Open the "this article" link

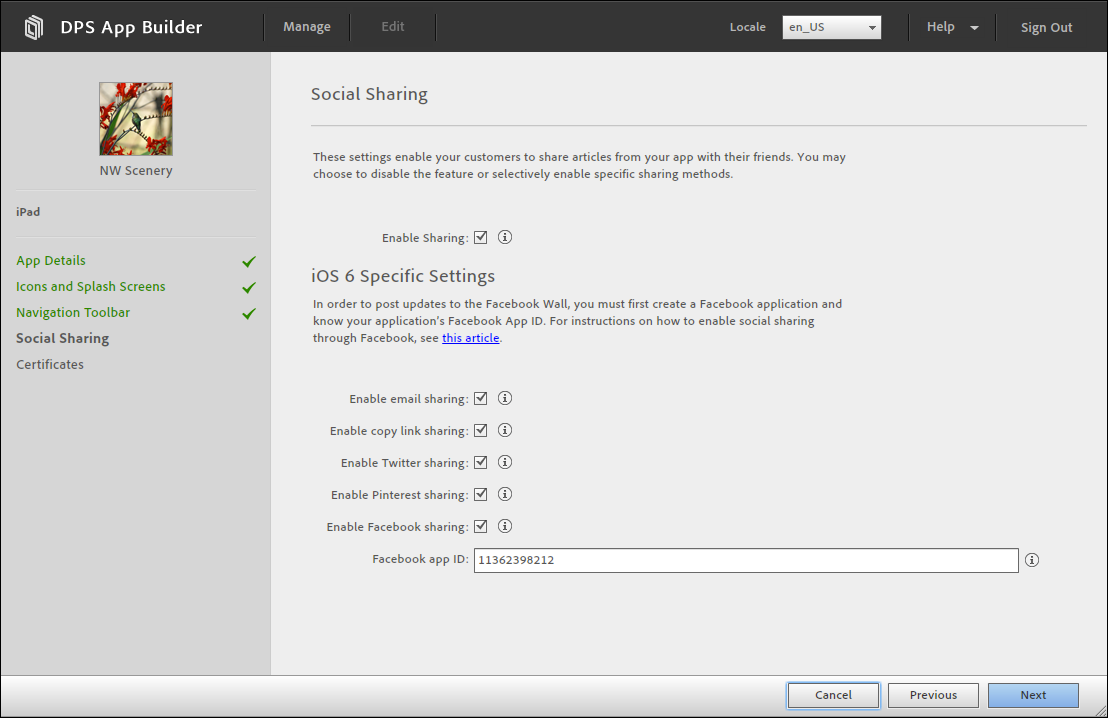point(470,338)
